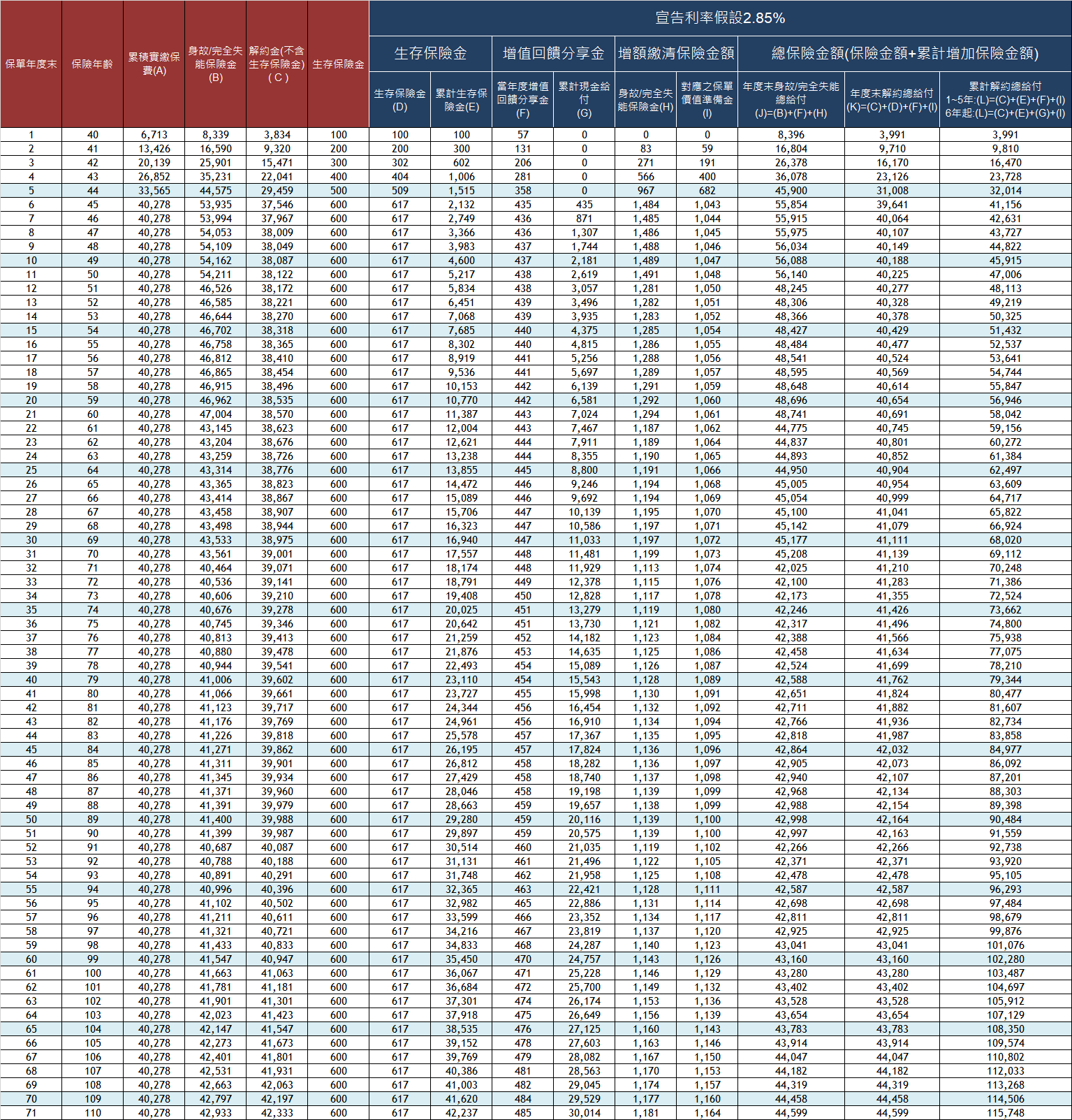Click the 保險年齡 column header
1072x1120 pixels.
point(92,64)
